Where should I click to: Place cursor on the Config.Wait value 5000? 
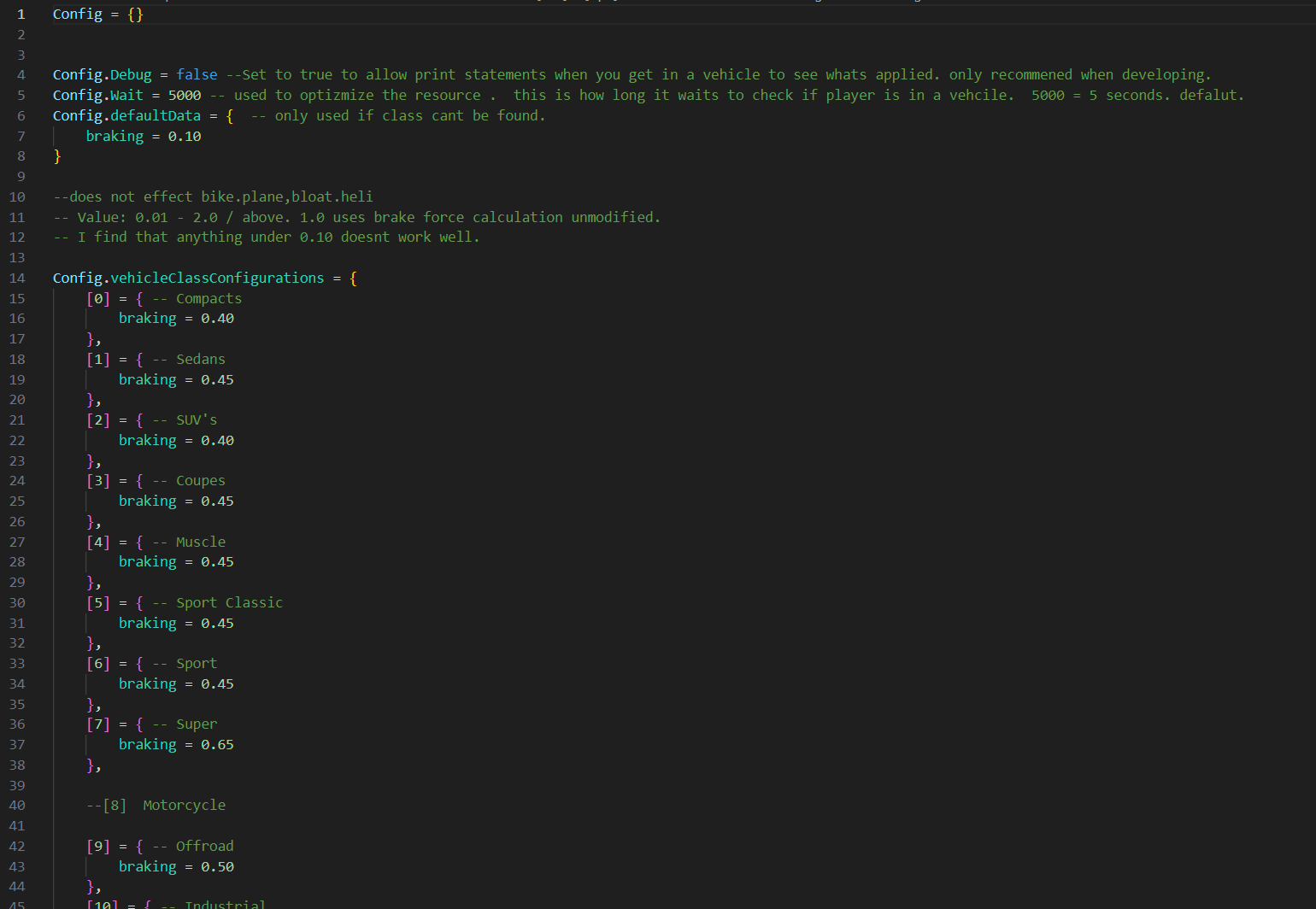coord(185,96)
